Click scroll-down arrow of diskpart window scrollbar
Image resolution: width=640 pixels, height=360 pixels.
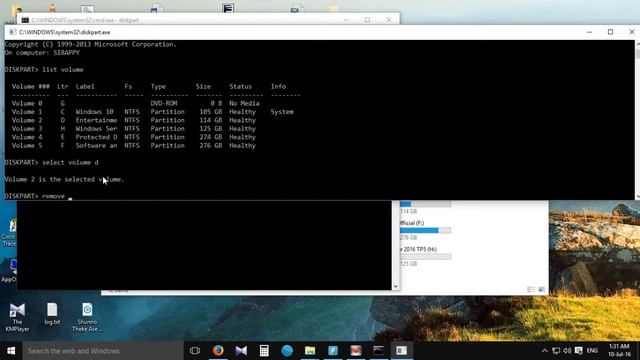pyautogui.click(x=637, y=196)
